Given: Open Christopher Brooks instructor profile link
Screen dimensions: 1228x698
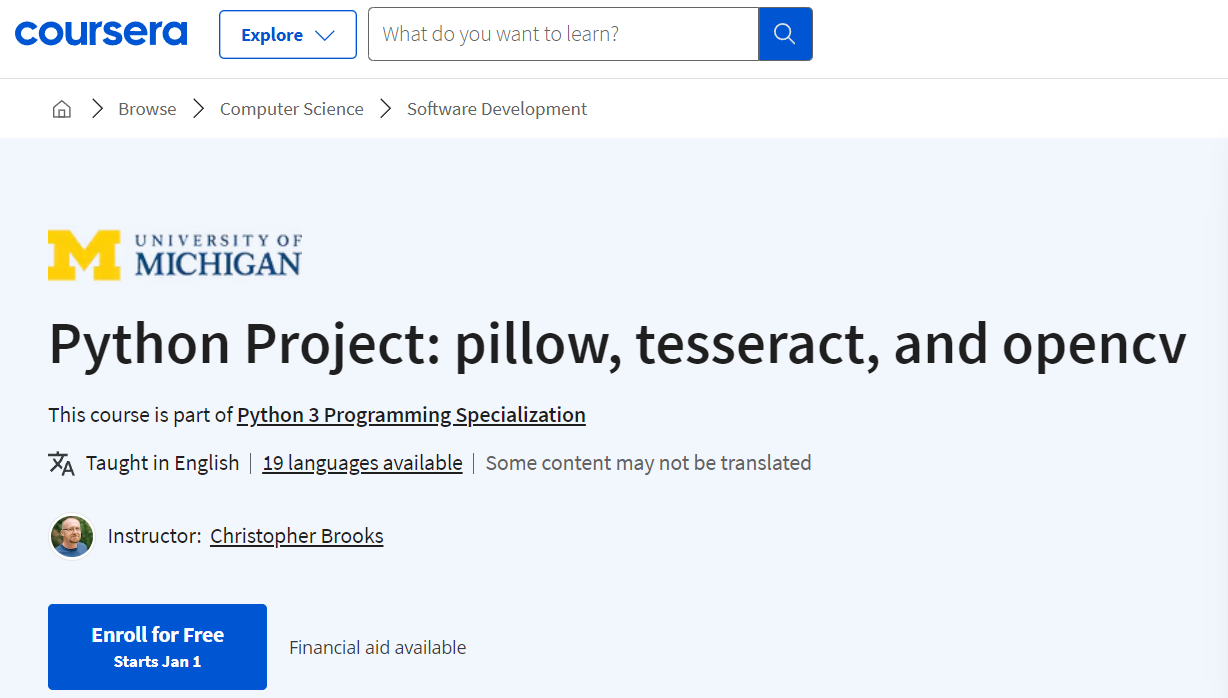Looking at the screenshot, I should tap(296, 536).
